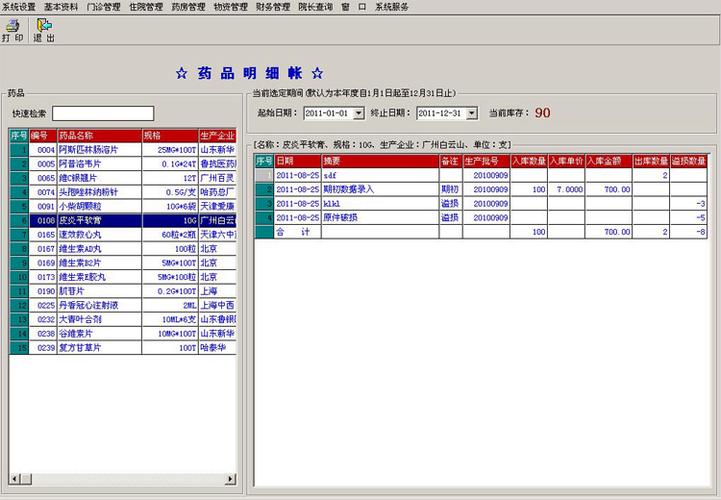Select drug 0173 维生素E胶丸

(x=122, y=277)
